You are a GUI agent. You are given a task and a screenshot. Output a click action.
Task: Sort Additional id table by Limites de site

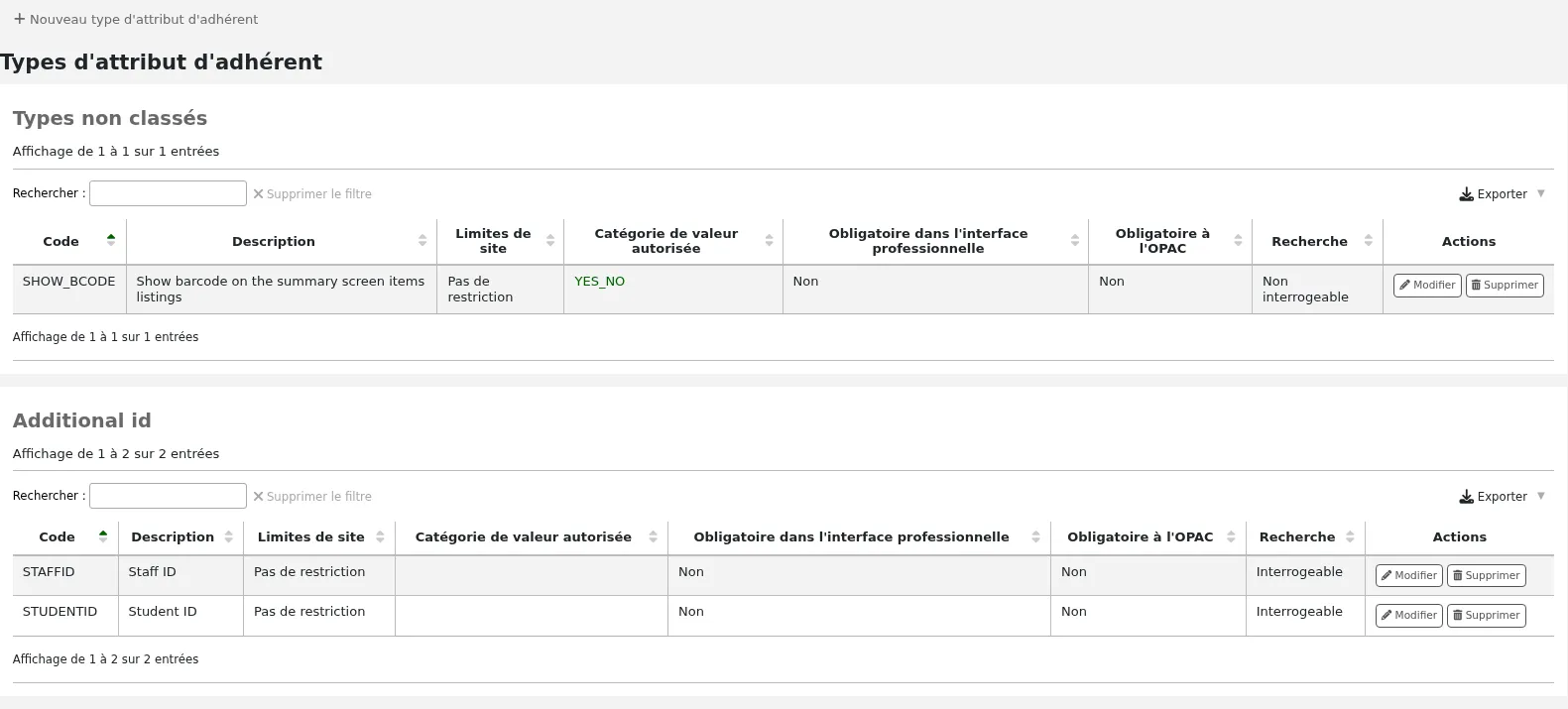pos(319,536)
